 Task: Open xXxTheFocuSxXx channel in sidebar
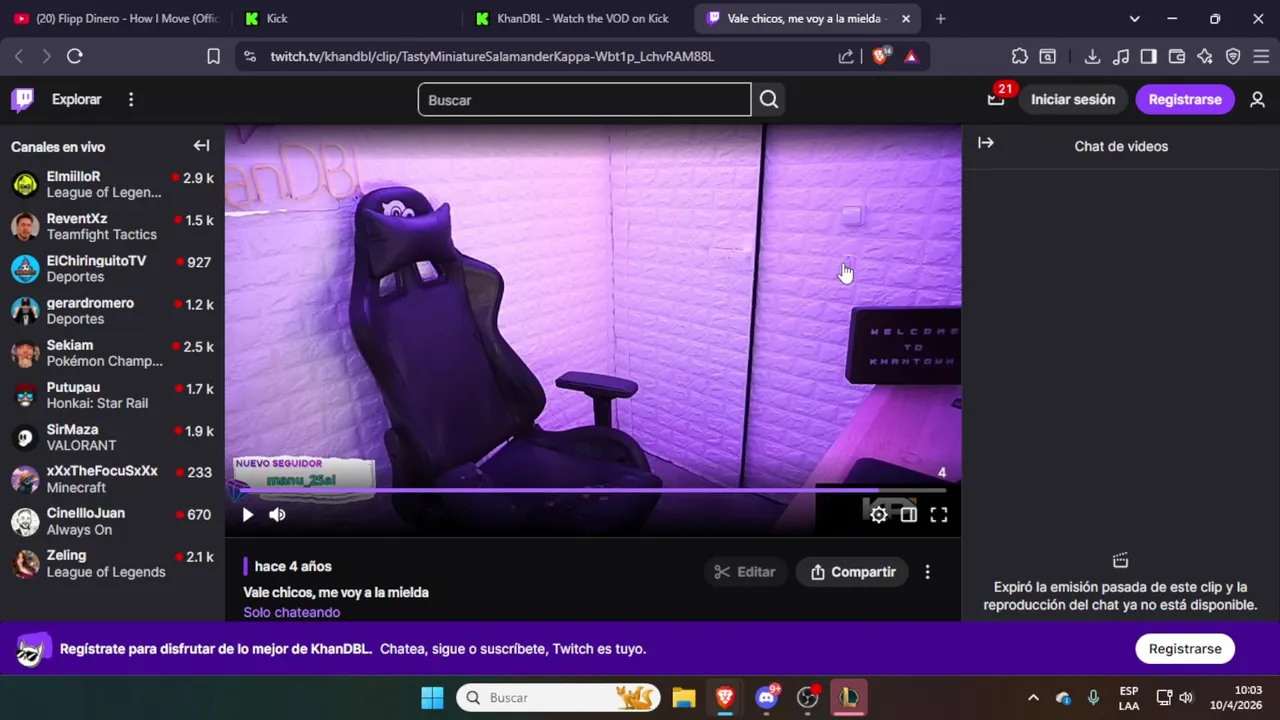tap(112, 479)
